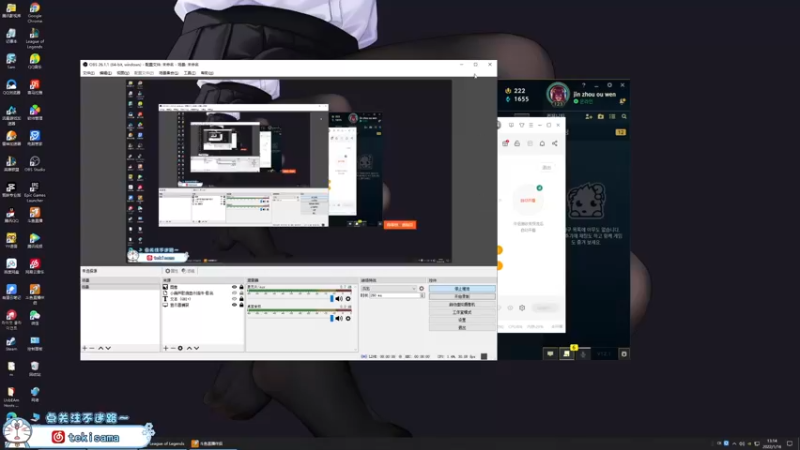The image size is (800, 450).
Task: Open source properties gear in Sources toolbar
Action: [180, 348]
